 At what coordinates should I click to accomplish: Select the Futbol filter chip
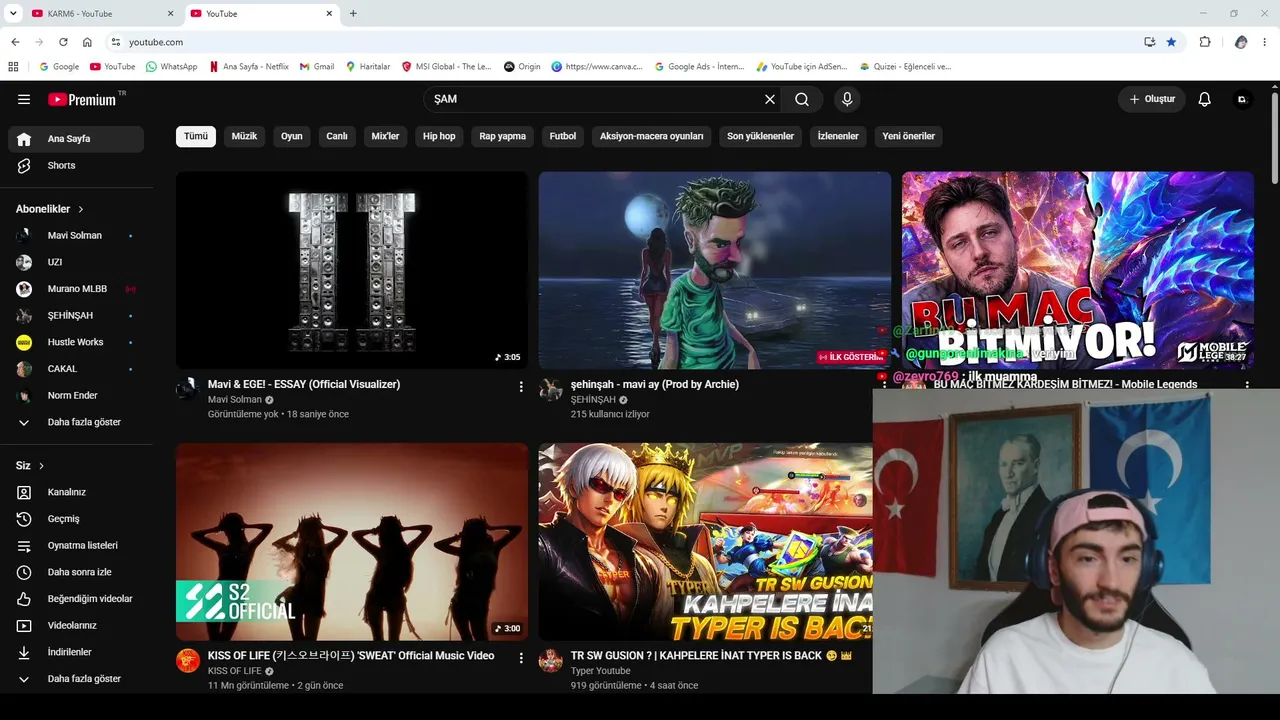tap(563, 136)
